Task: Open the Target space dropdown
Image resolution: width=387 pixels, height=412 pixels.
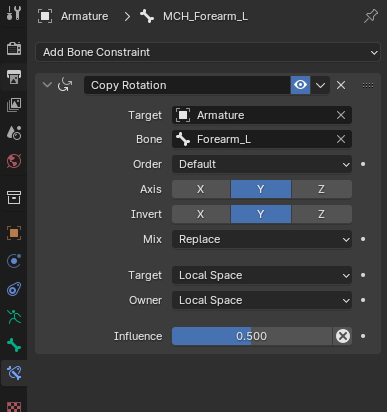Action: coord(262,275)
